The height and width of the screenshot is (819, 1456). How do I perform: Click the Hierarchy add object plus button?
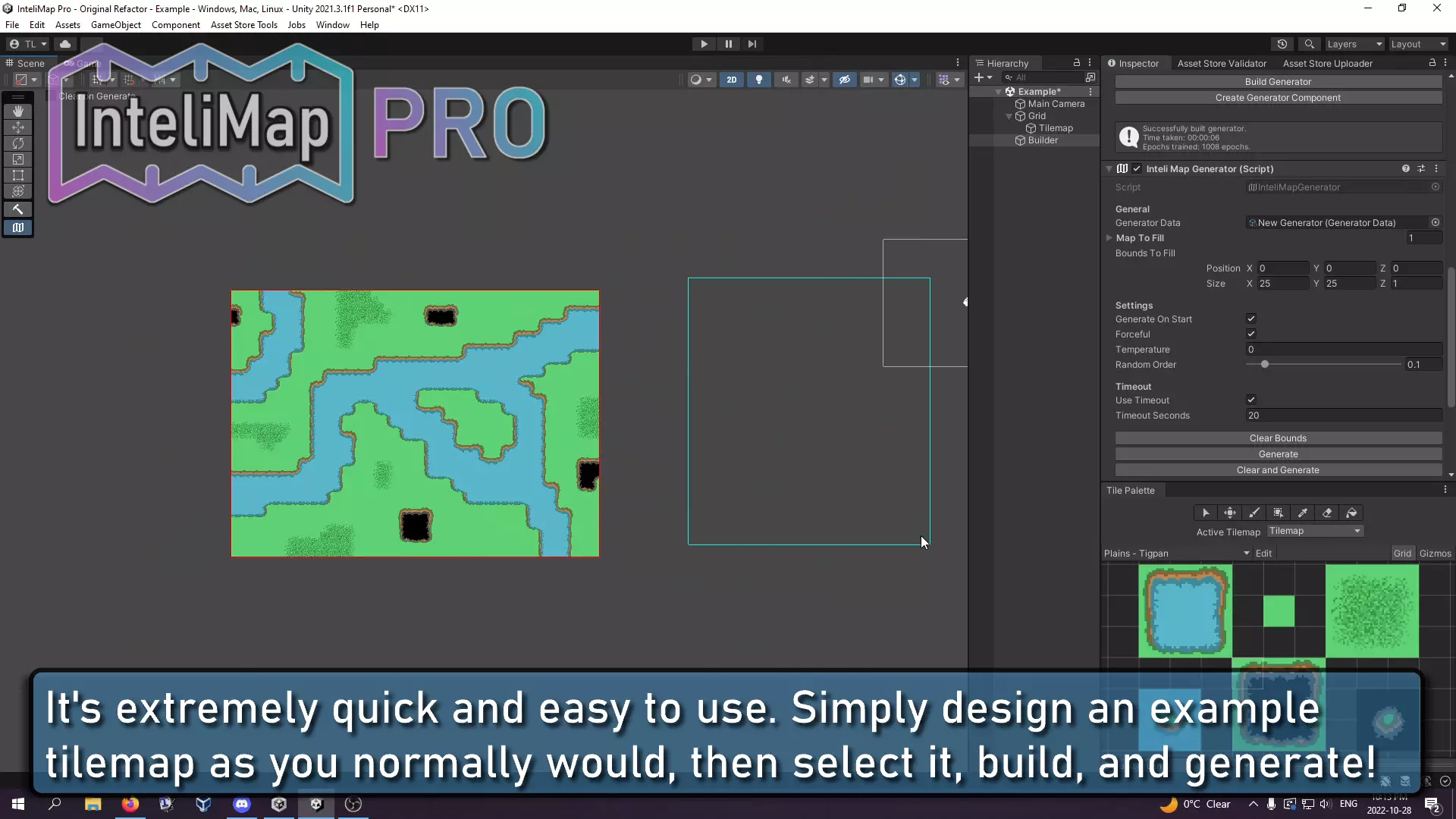point(983,77)
